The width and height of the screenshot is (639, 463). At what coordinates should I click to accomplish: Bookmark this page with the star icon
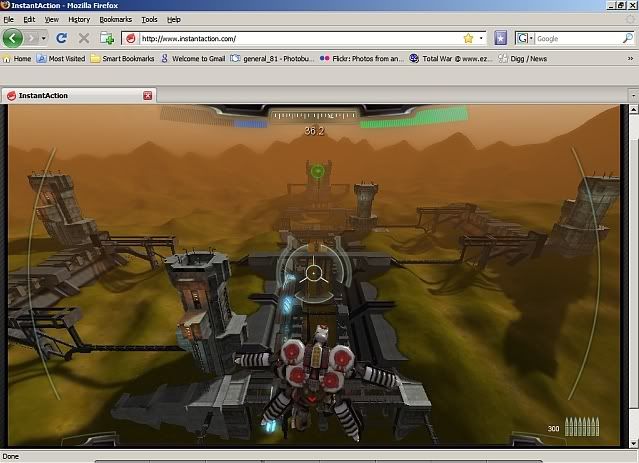468,38
